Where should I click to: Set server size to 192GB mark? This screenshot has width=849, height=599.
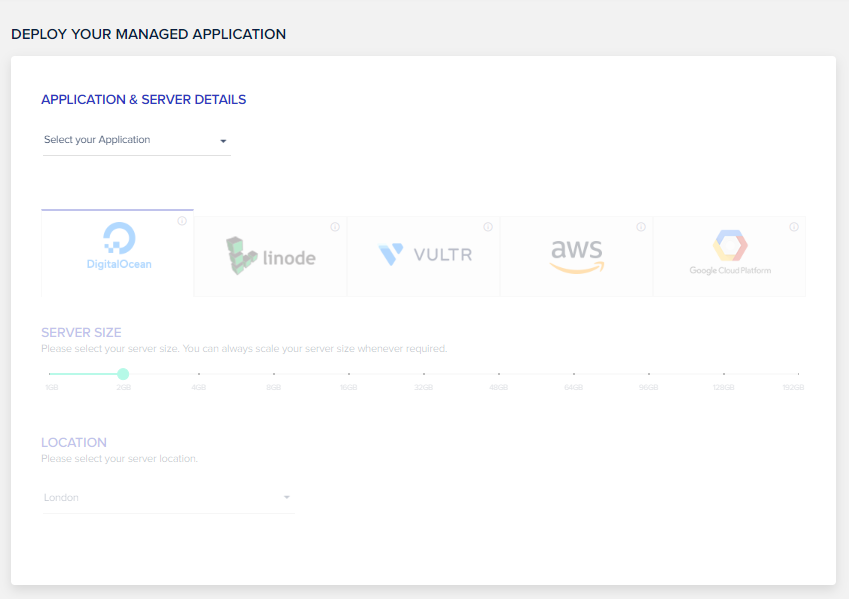coord(798,374)
